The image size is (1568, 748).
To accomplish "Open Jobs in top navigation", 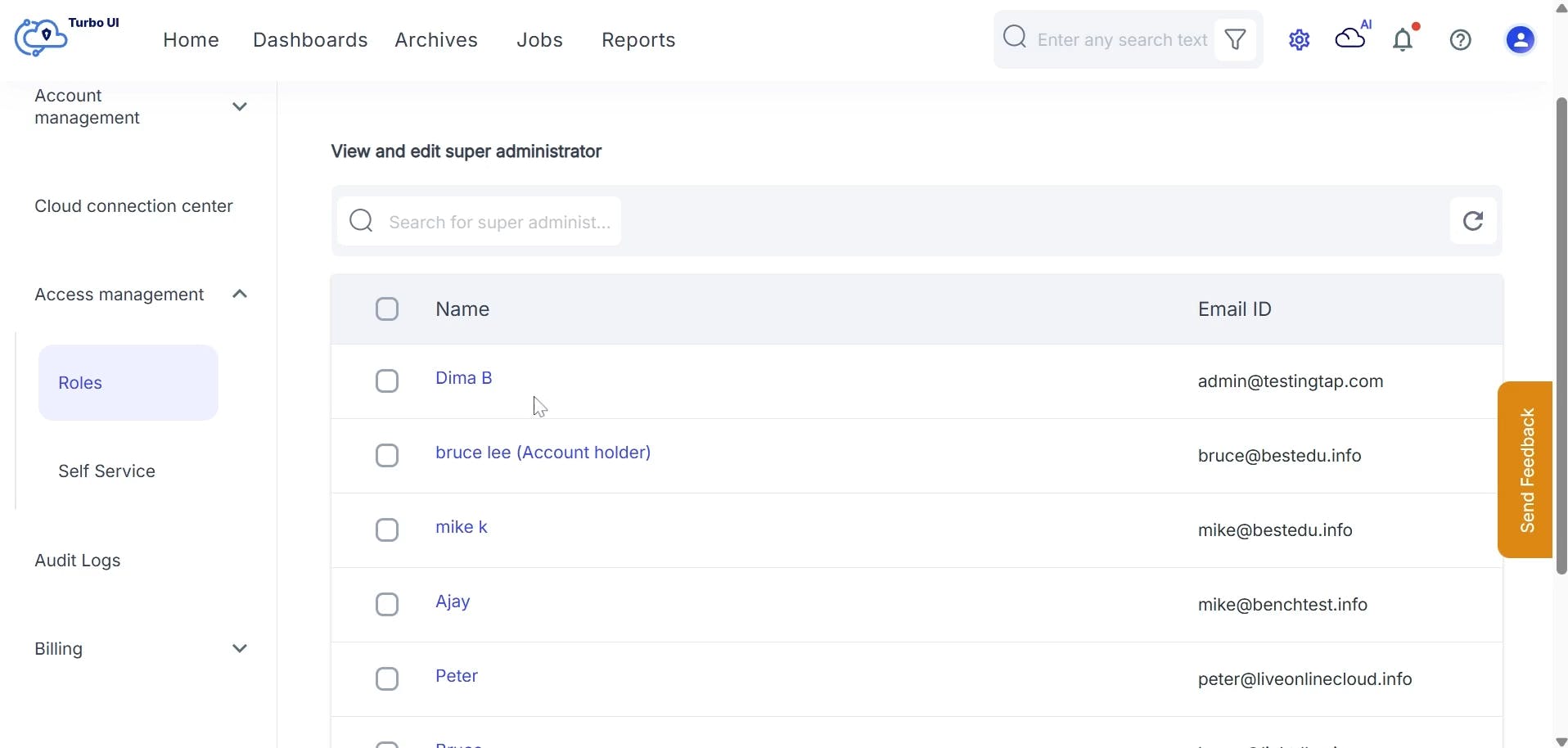I will point(539,40).
